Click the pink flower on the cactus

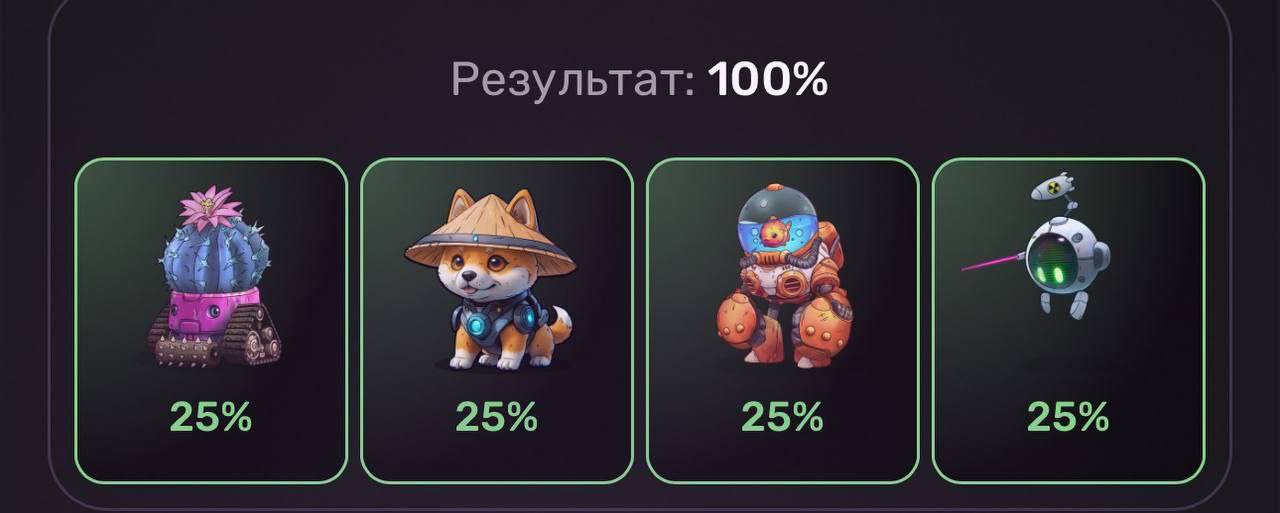pyautogui.click(x=211, y=206)
